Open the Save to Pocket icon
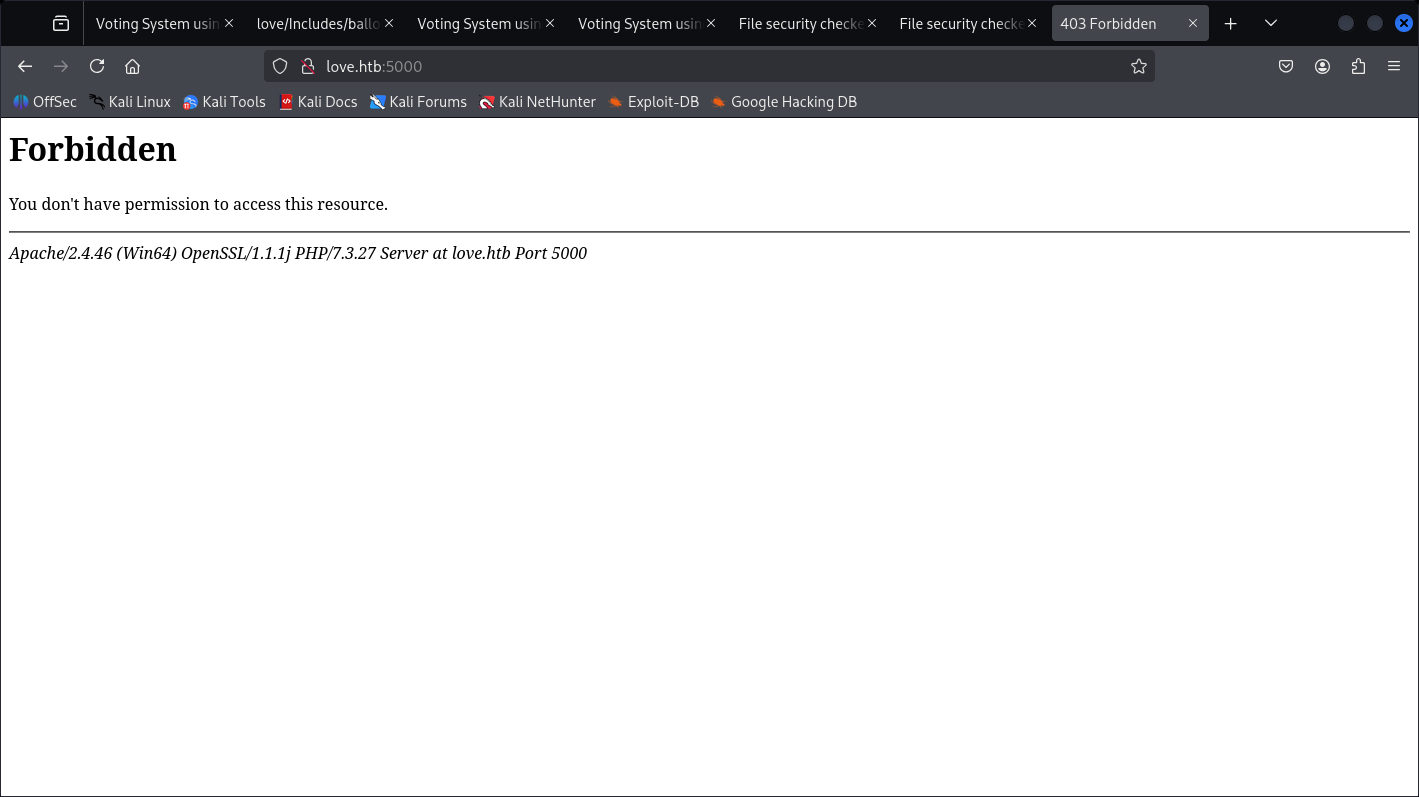The width and height of the screenshot is (1419, 797). [1286, 66]
